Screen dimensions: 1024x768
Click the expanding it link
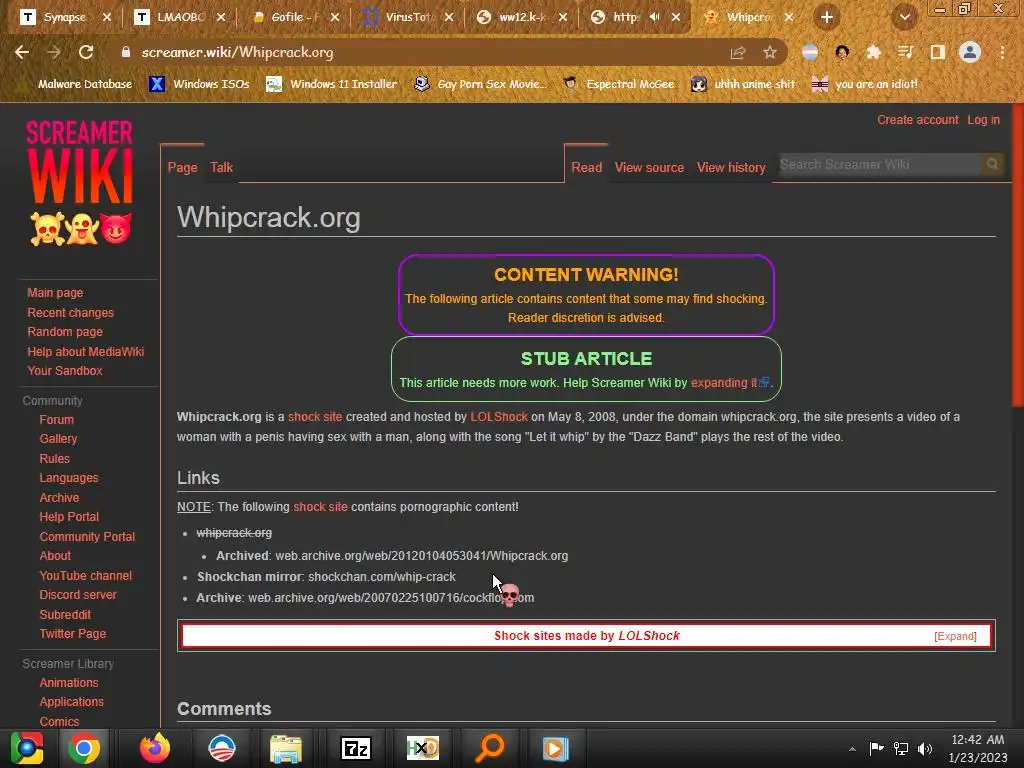[724, 383]
